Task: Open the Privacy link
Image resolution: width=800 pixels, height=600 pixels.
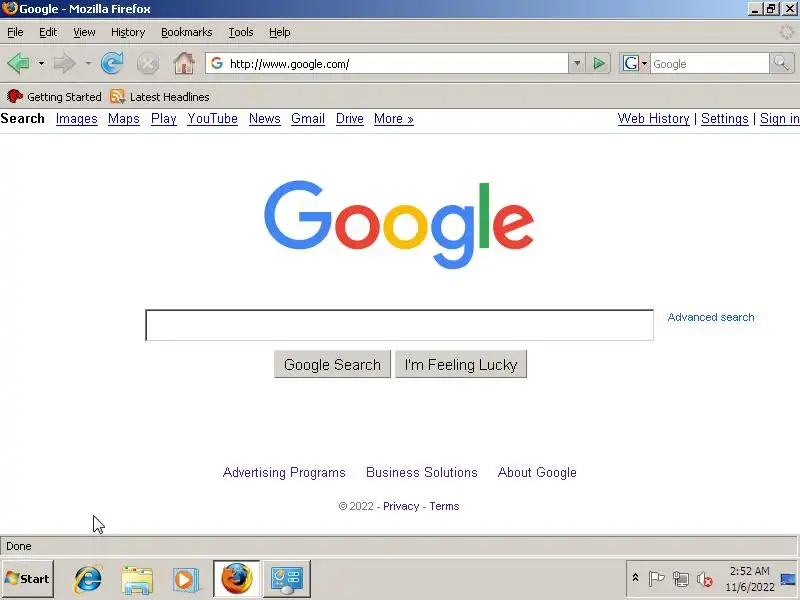Action: pos(401,506)
